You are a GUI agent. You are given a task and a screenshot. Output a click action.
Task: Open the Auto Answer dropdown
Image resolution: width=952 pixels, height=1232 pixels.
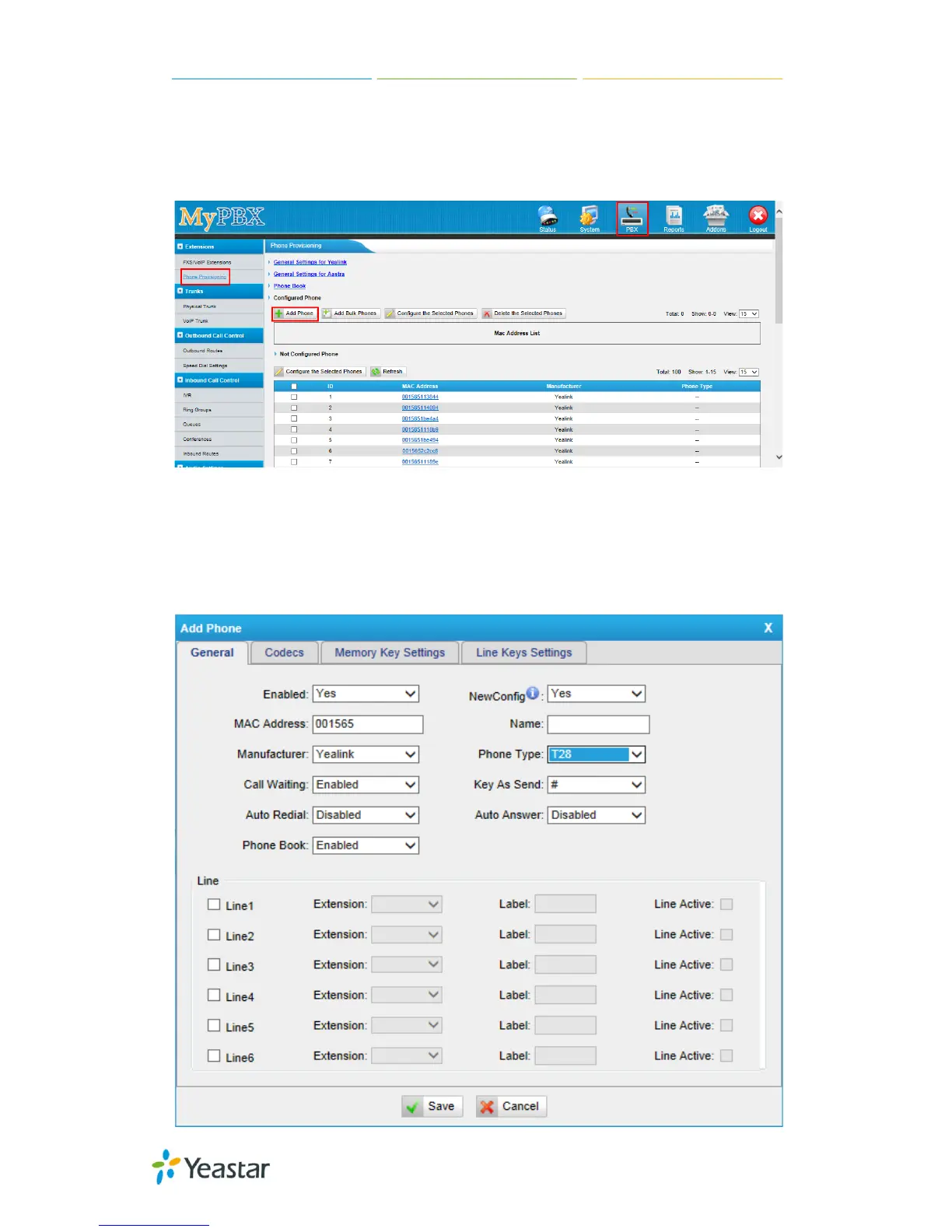pos(597,815)
